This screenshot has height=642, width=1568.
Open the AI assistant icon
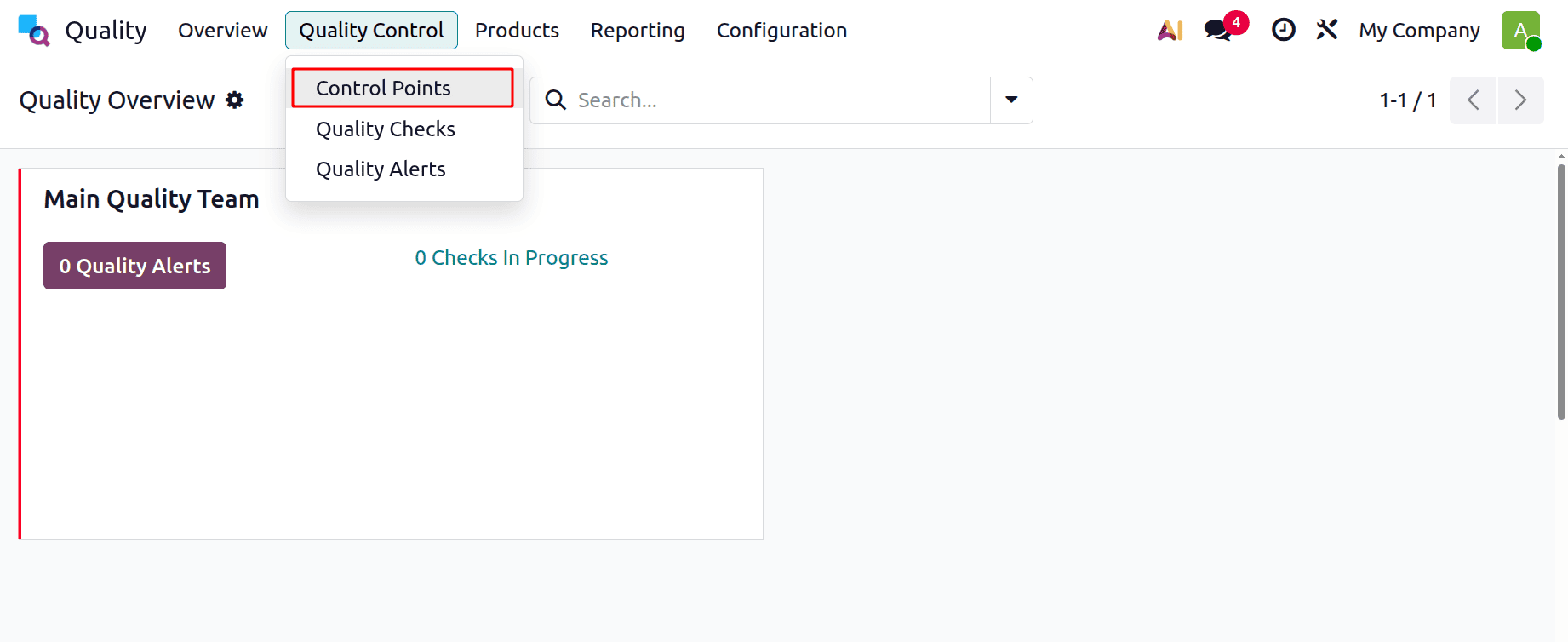(x=1170, y=31)
